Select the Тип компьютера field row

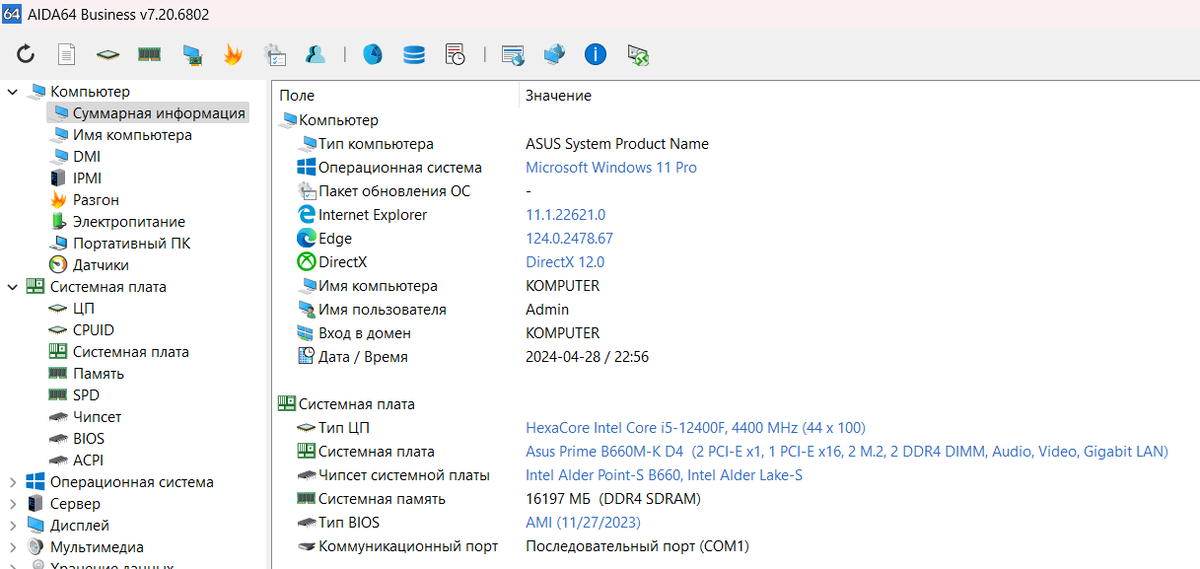pos(375,144)
